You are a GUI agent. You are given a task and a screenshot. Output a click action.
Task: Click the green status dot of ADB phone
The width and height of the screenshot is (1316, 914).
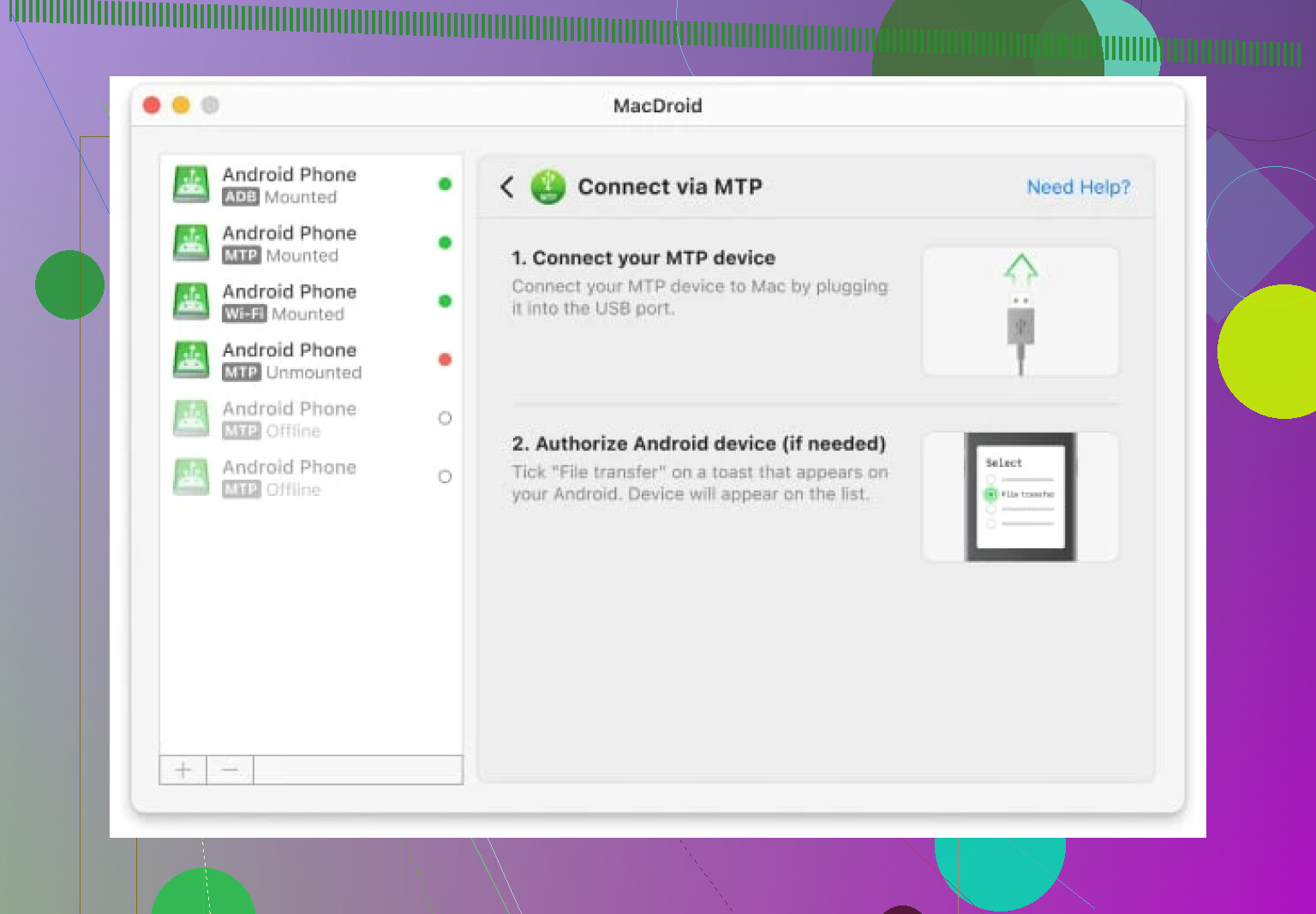pos(445,184)
